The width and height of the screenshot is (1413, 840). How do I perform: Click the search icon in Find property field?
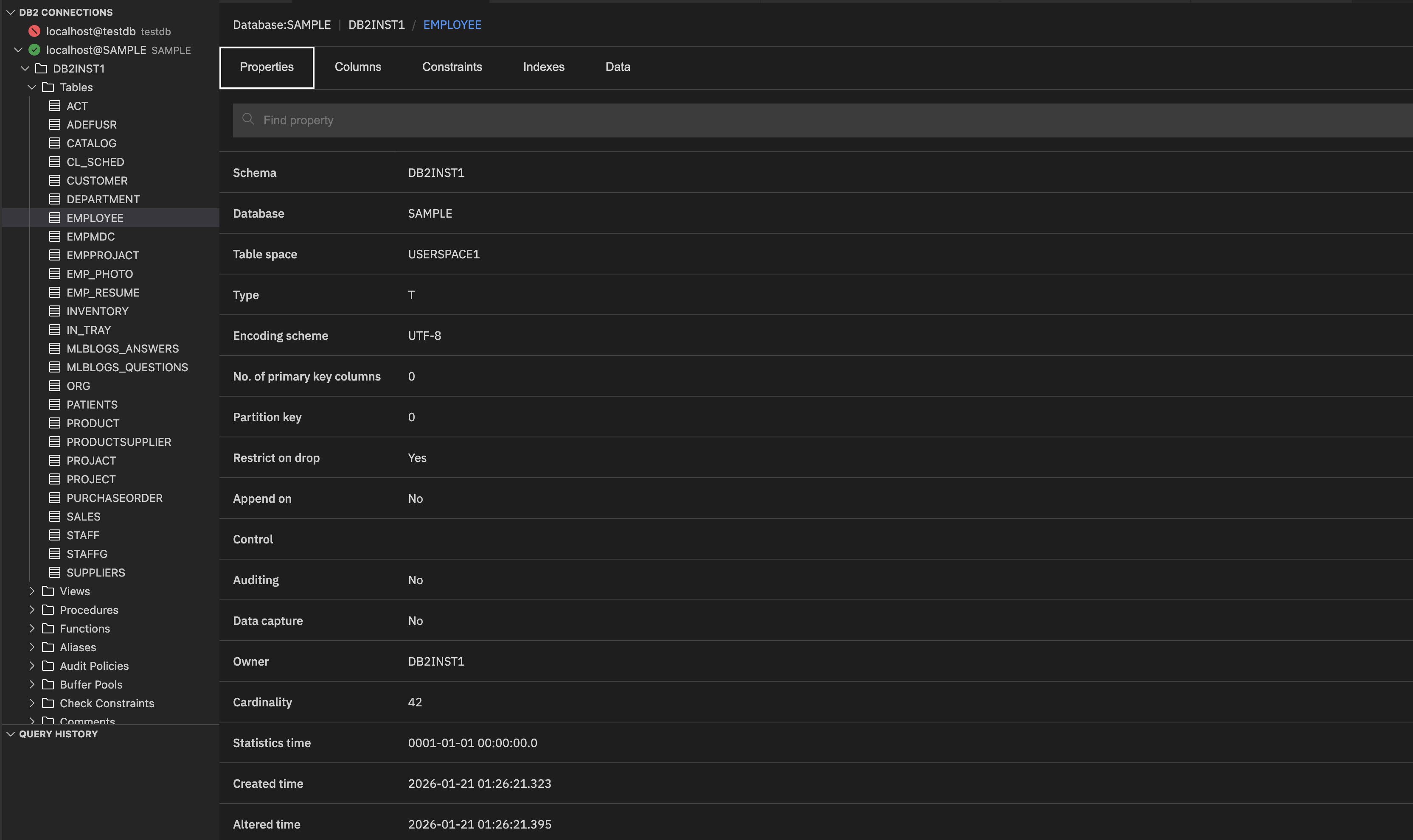pyautogui.click(x=249, y=120)
